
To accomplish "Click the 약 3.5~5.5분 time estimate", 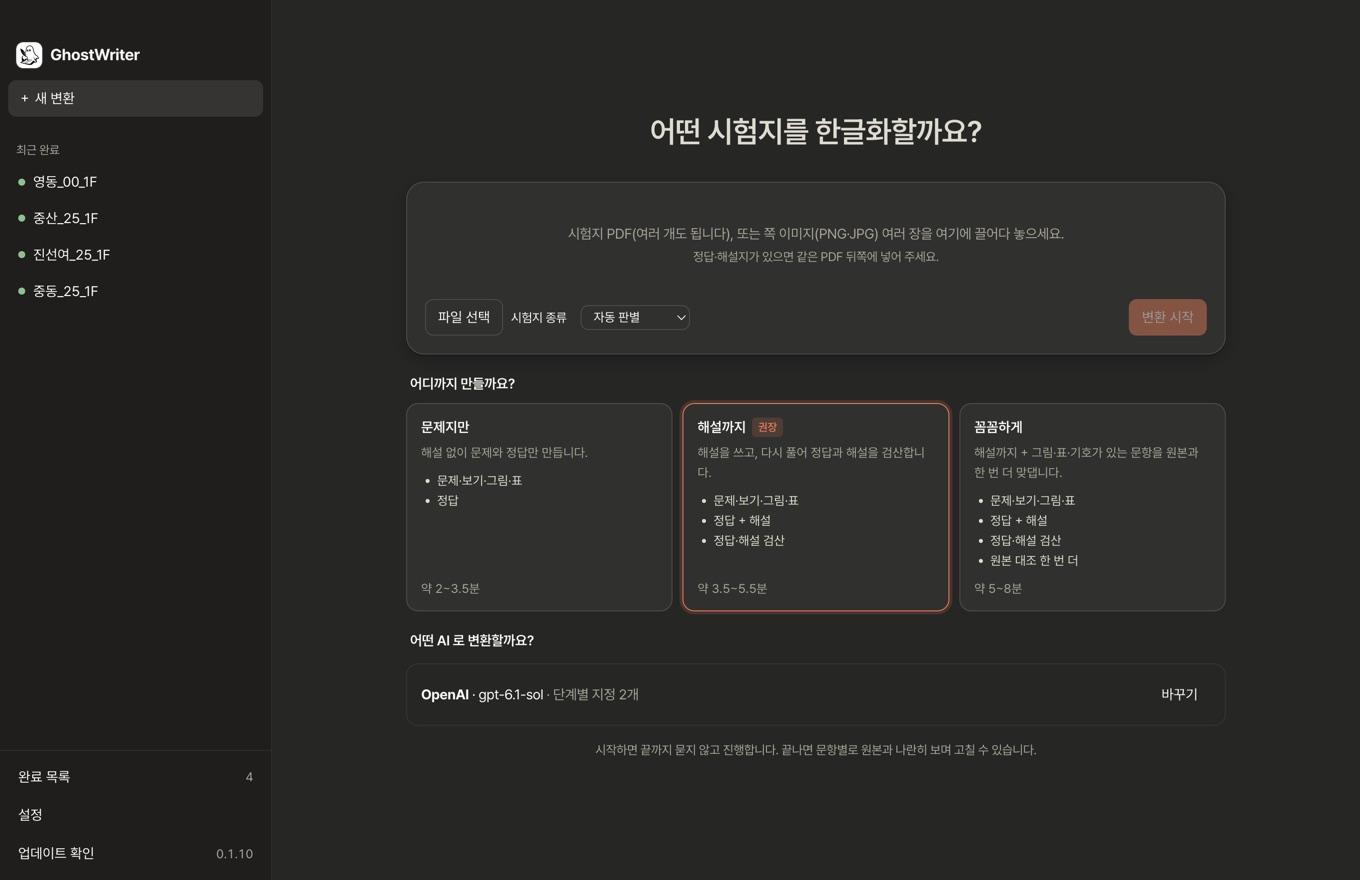I will coord(732,589).
